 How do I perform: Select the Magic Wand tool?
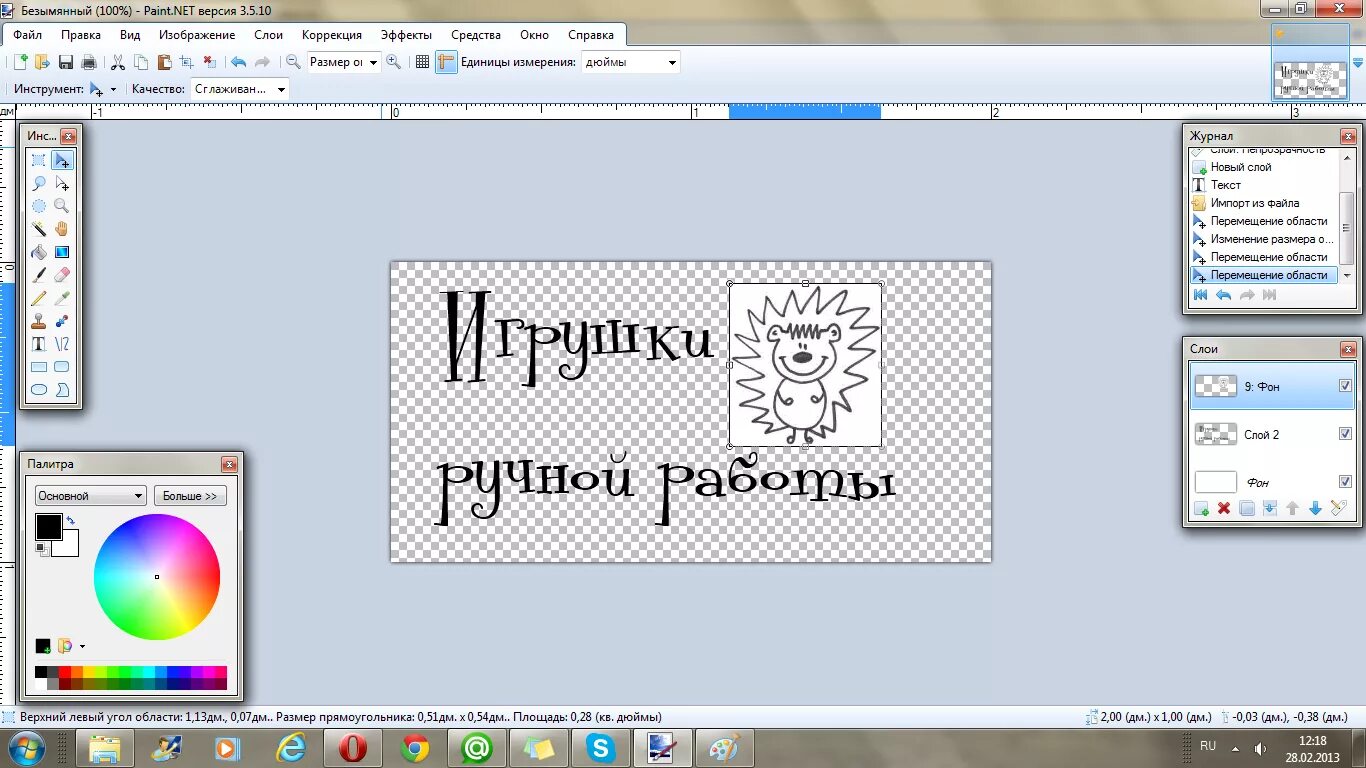click(x=39, y=229)
